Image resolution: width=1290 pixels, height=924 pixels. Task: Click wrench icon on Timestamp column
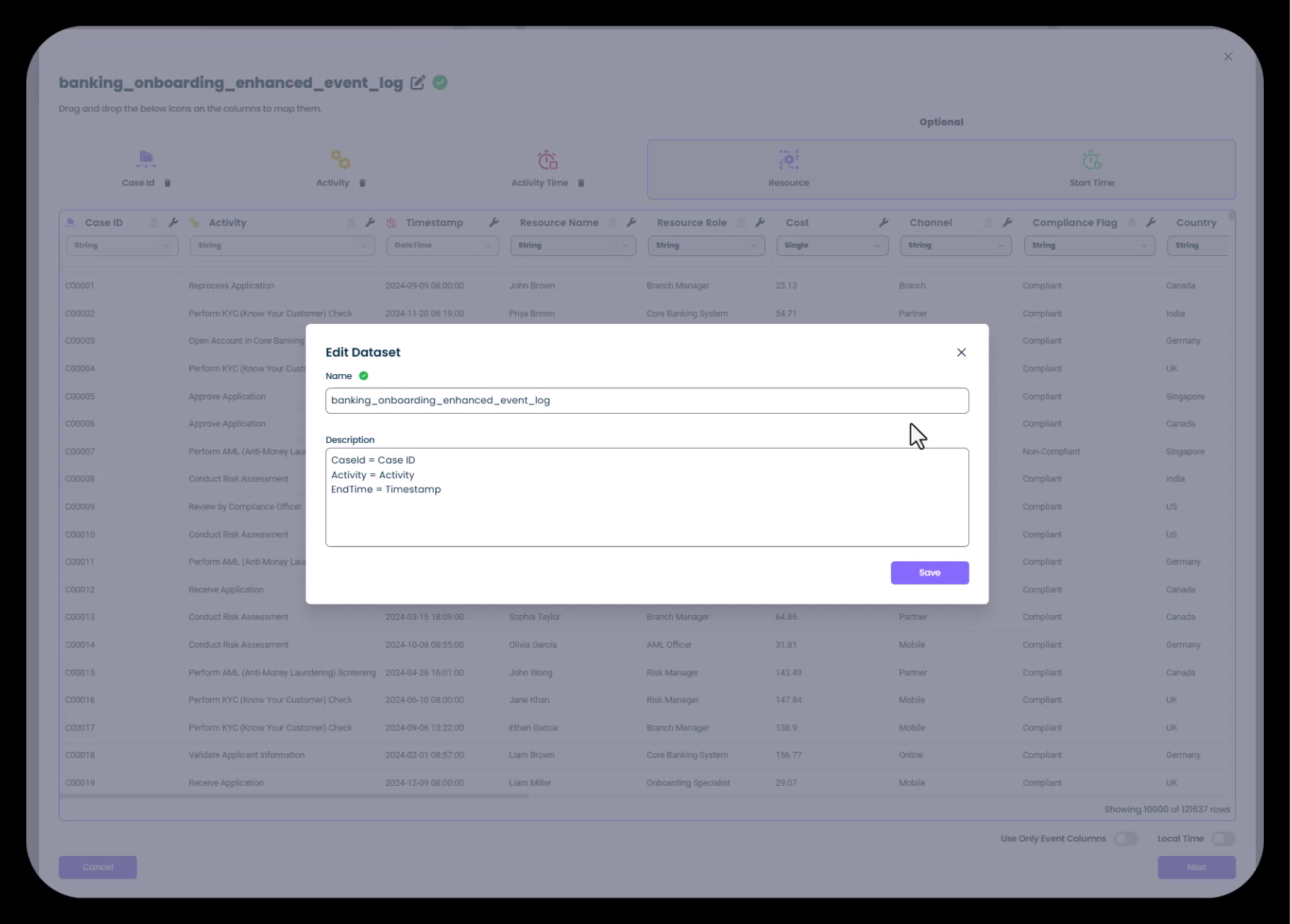click(x=494, y=222)
